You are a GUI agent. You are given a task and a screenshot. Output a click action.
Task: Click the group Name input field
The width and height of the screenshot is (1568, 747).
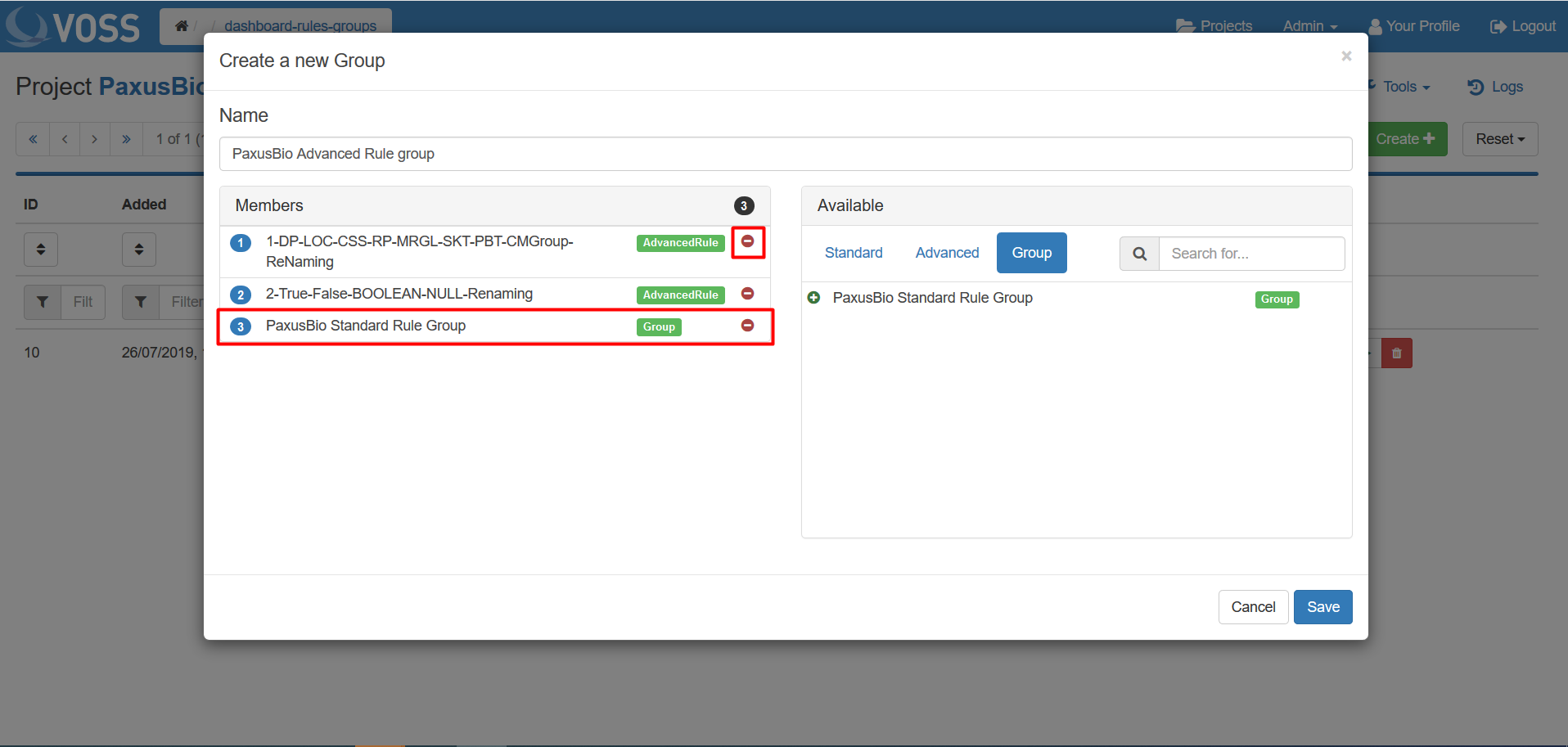pos(785,154)
